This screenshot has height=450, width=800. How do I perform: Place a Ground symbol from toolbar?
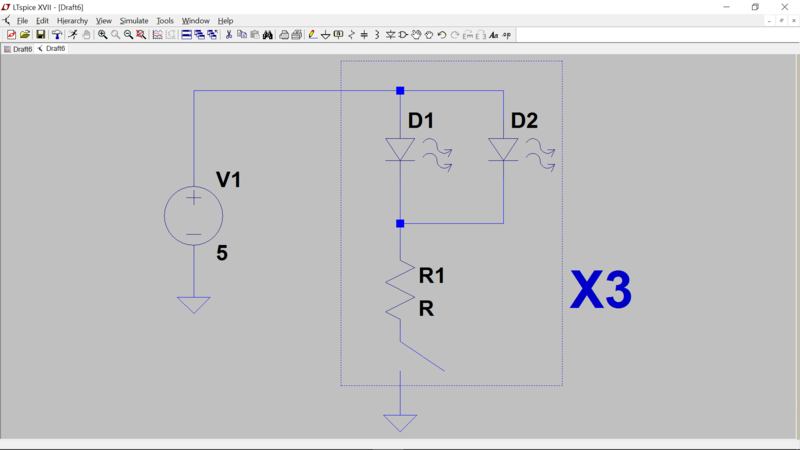point(325,35)
